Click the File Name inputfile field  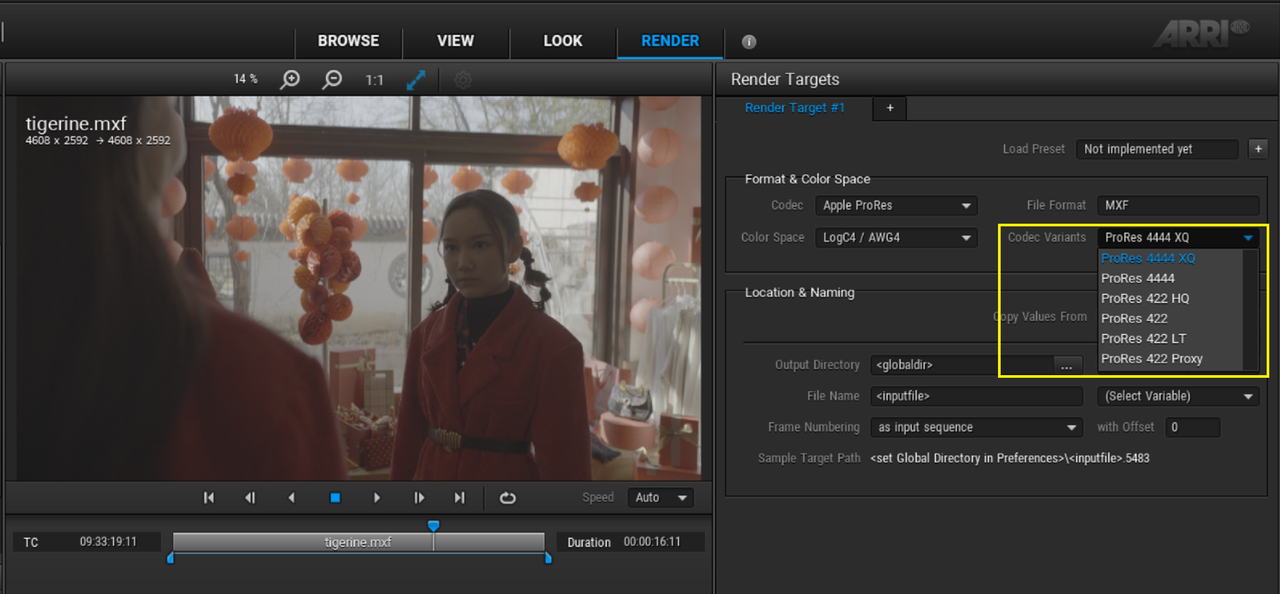pyautogui.click(x=976, y=396)
